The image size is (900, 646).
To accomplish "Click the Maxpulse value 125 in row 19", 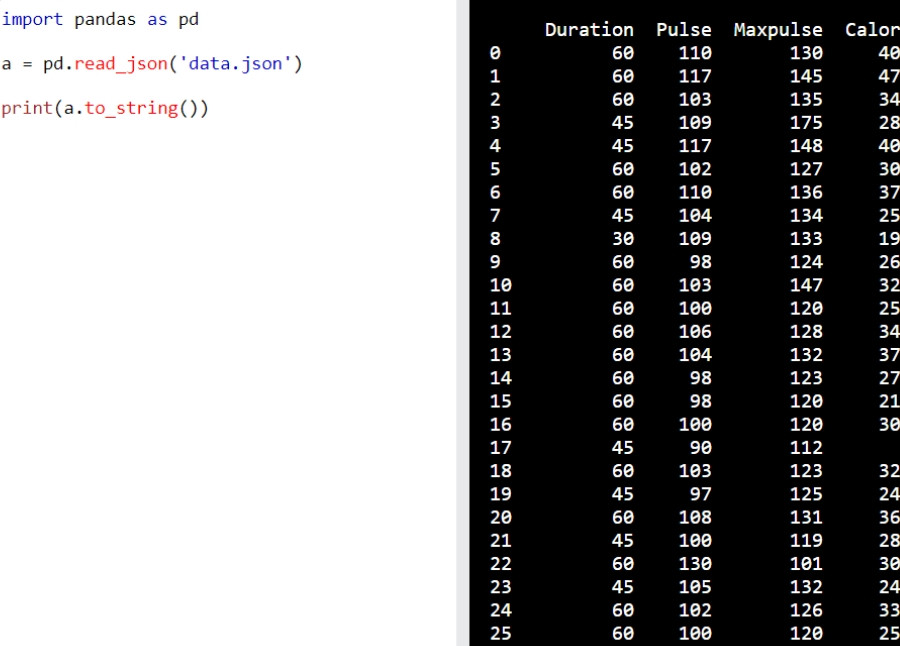I will [x=806, y=494].
